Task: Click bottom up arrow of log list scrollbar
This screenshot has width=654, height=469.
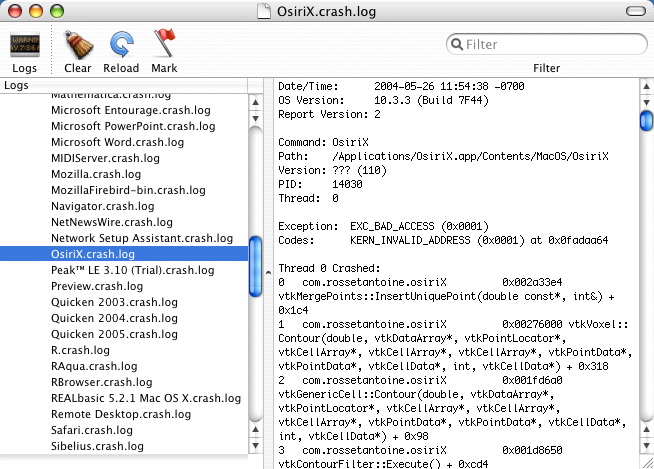Action: pyautogui.click(x=255, y=429)
